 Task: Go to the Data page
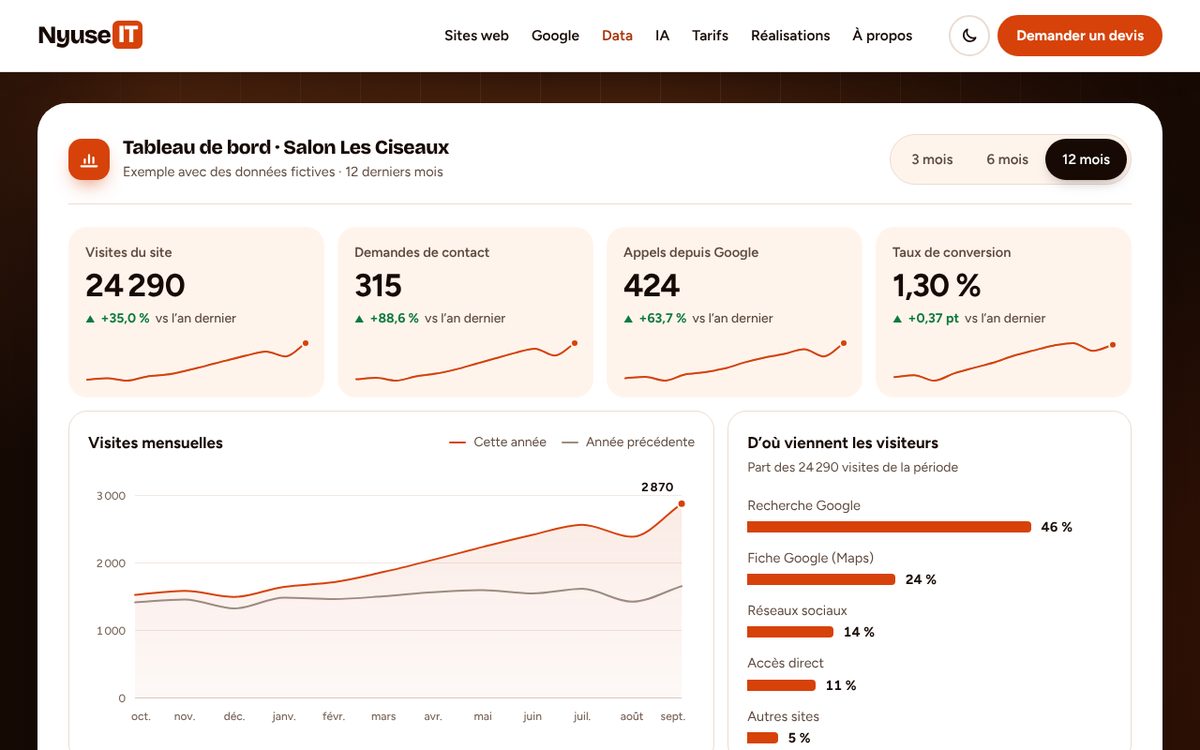(617, 35)
